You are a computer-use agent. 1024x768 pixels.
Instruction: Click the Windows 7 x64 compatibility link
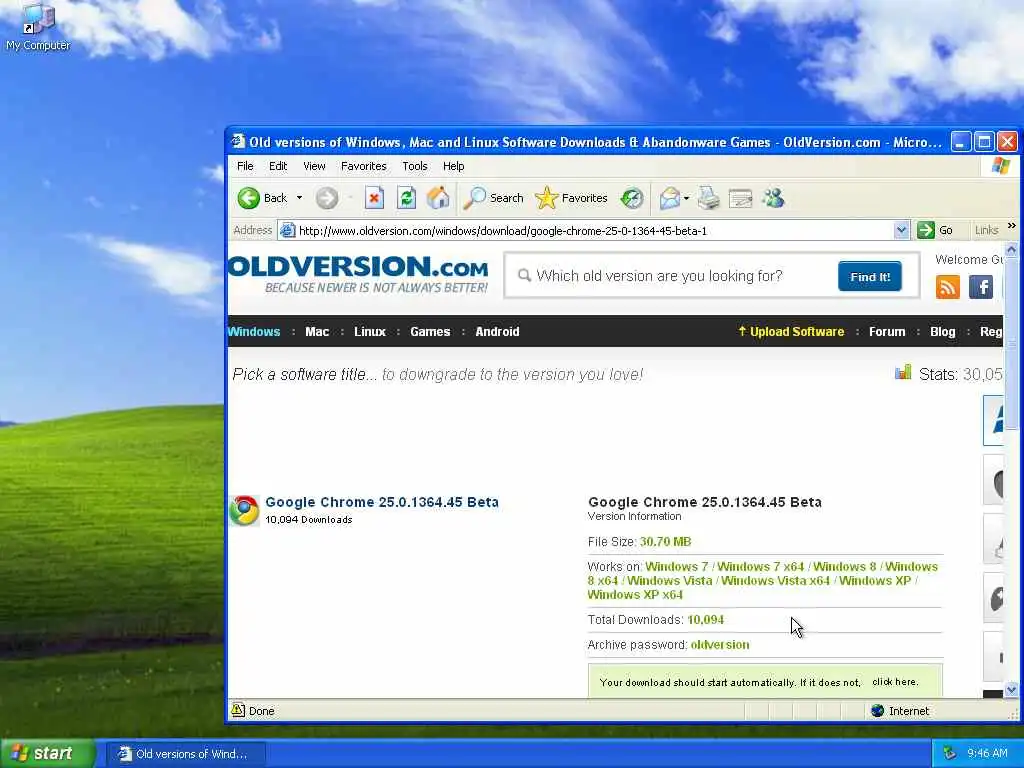(x=761, y=567)
